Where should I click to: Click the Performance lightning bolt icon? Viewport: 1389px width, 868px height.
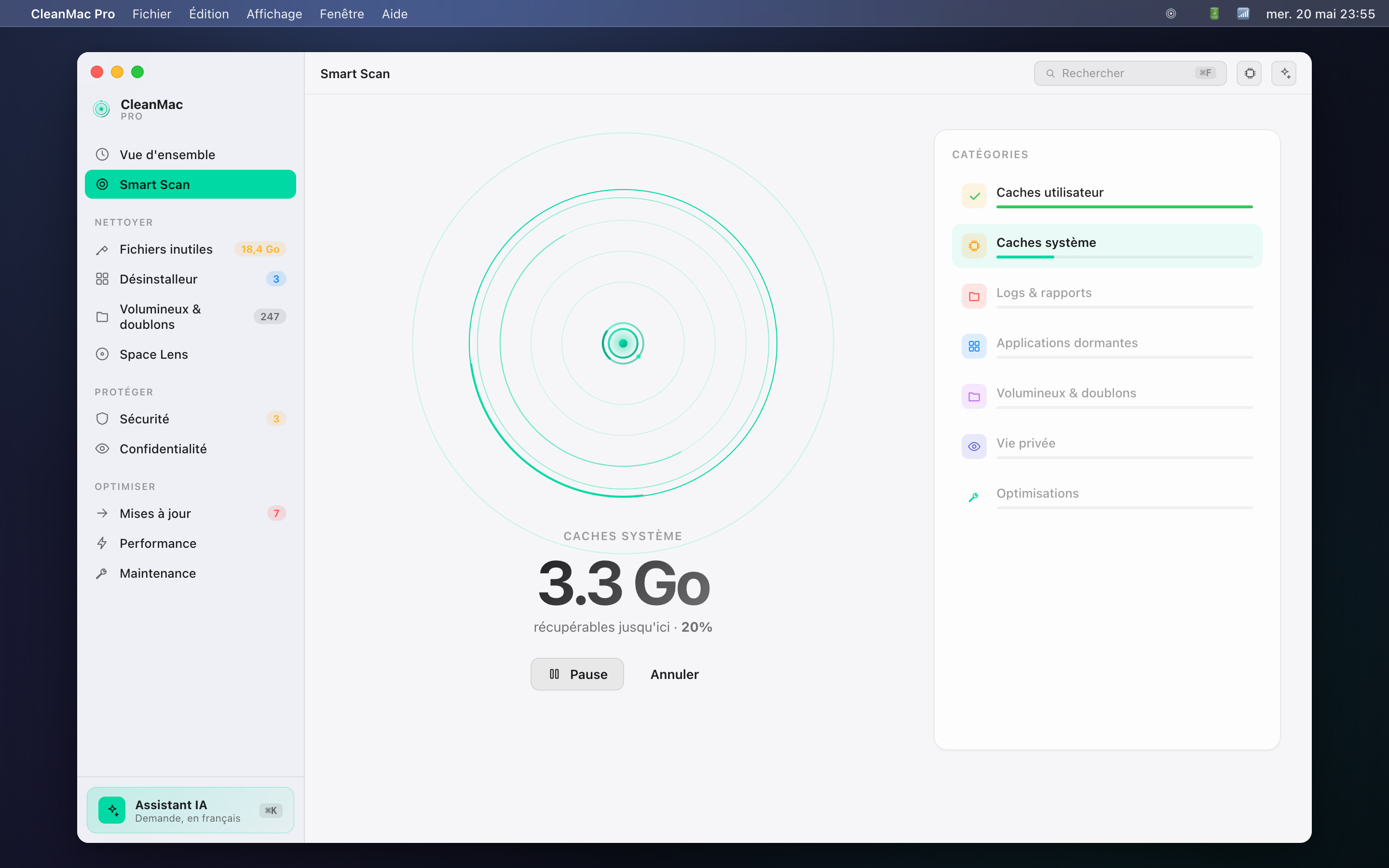102,543
